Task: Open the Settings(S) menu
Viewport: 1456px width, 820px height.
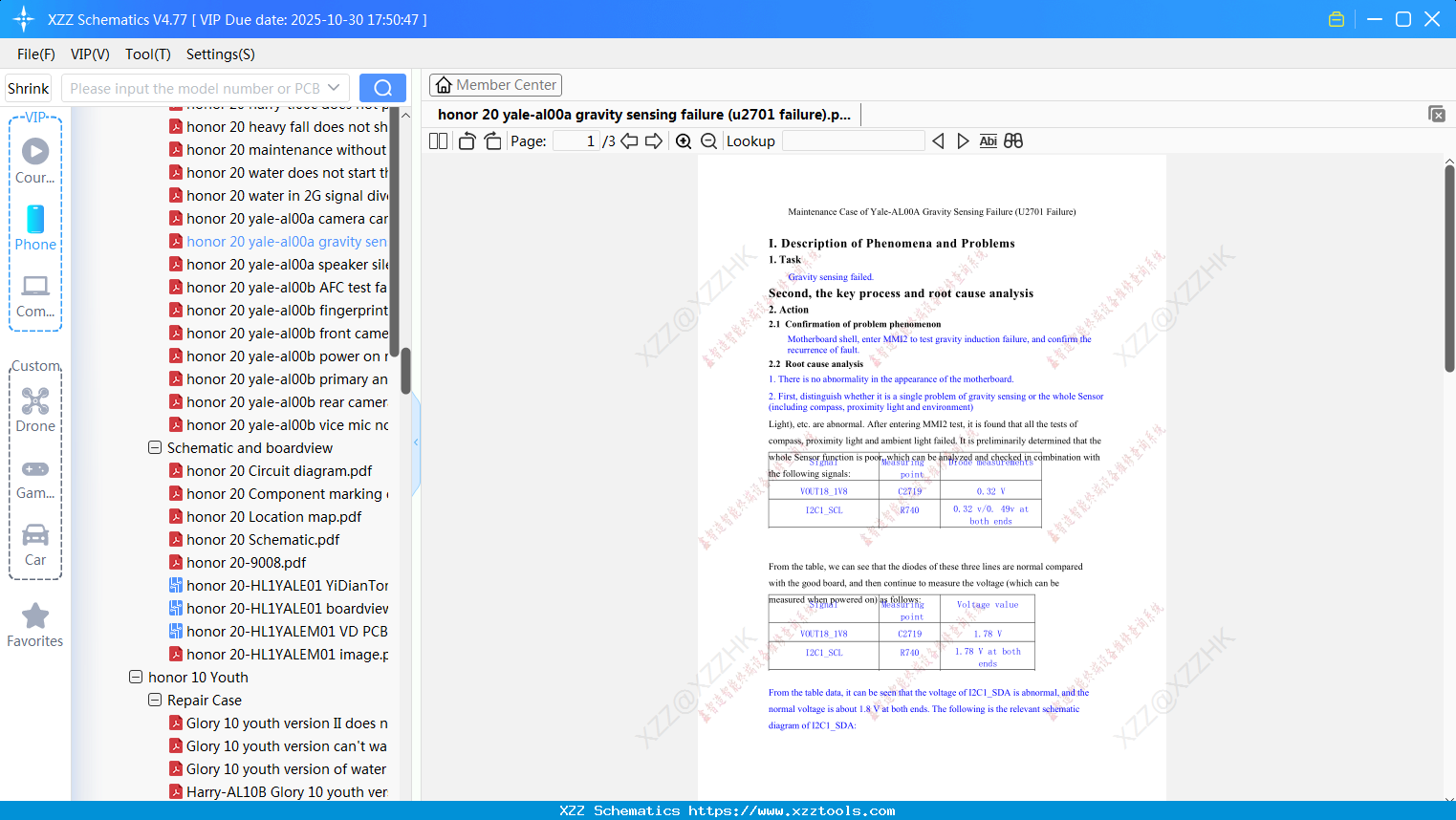Action: click(221, 54)
